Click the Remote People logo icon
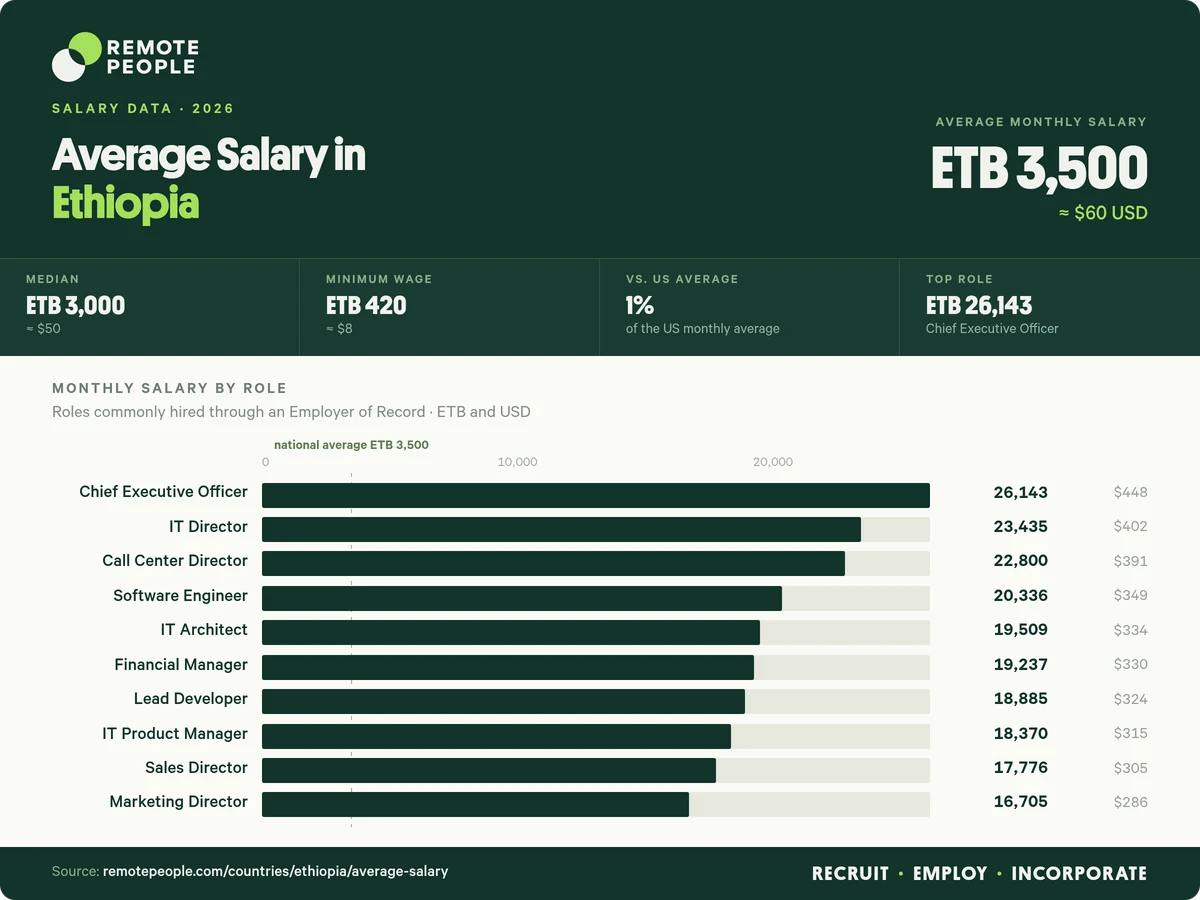 (77, 57)
